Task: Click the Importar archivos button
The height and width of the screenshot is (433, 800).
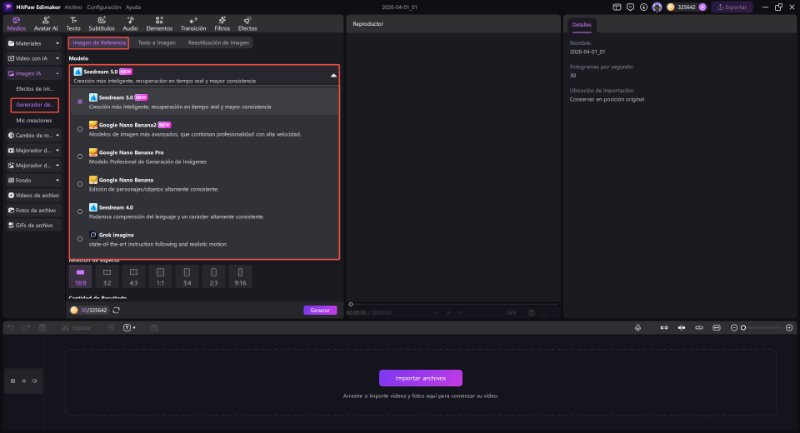Action: (420, 378)
